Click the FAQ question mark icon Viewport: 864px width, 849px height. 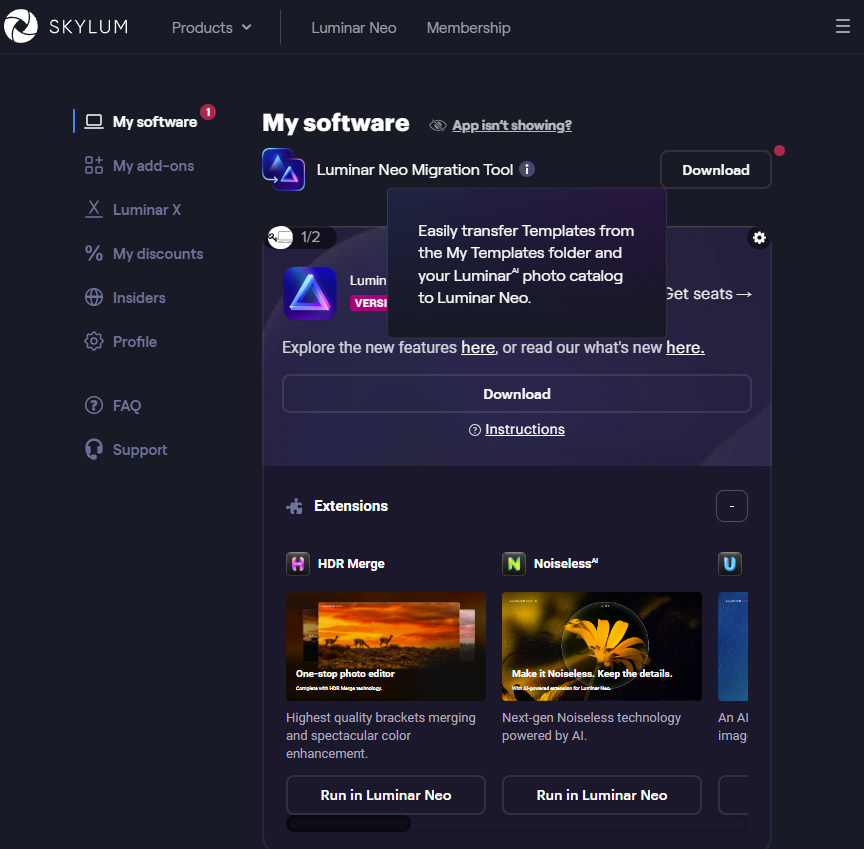pos(94,405)
